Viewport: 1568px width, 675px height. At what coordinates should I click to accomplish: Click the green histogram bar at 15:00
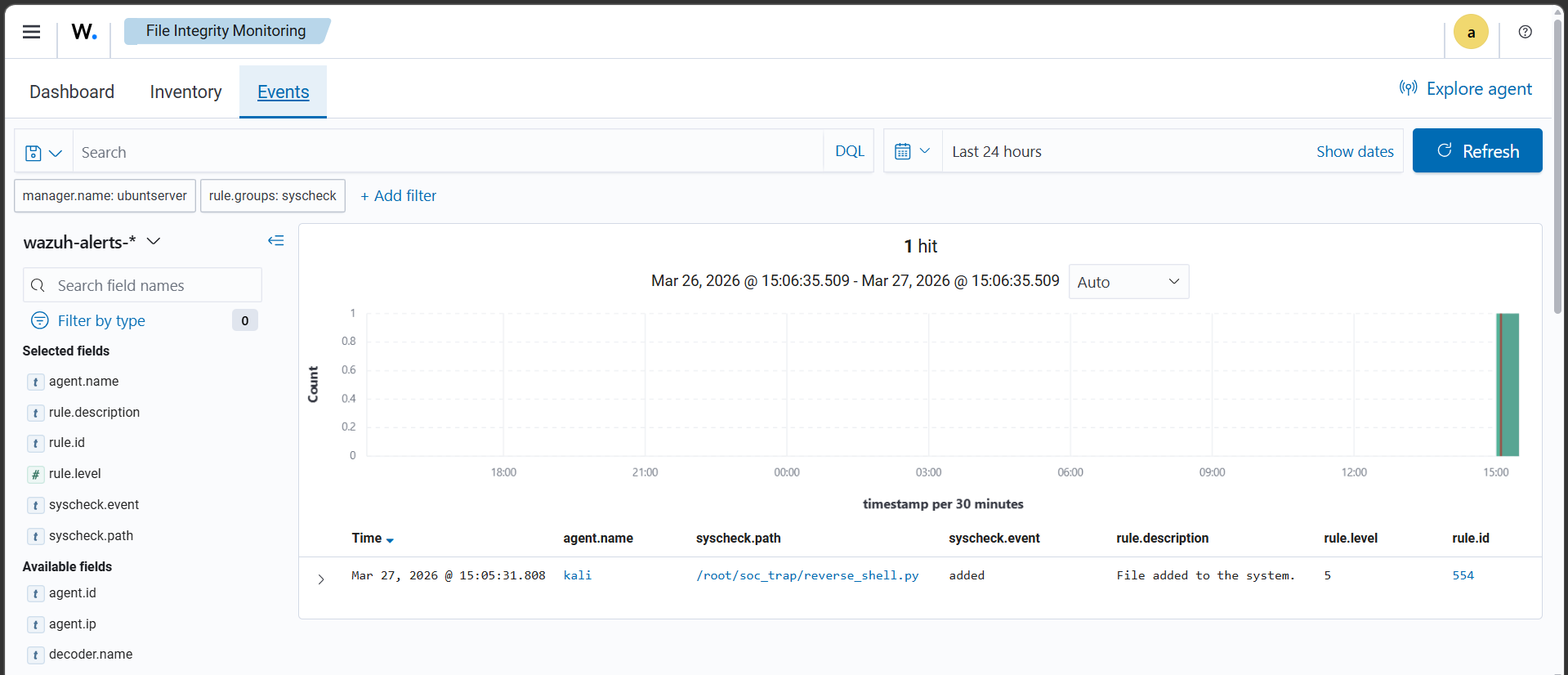point(1508,385)
